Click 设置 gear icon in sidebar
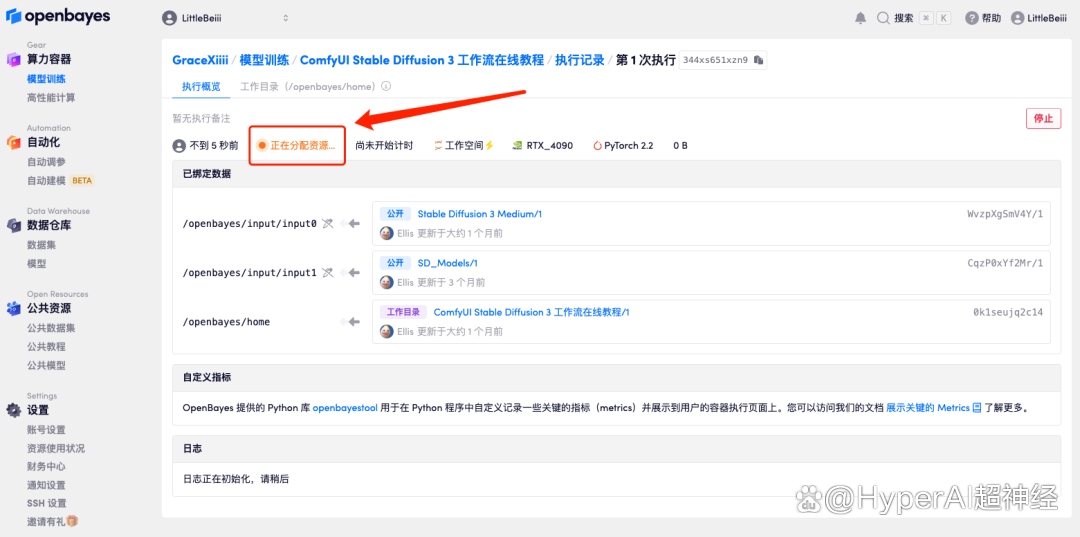Screen dimensions: 1080x537 [x=14, y=410]
